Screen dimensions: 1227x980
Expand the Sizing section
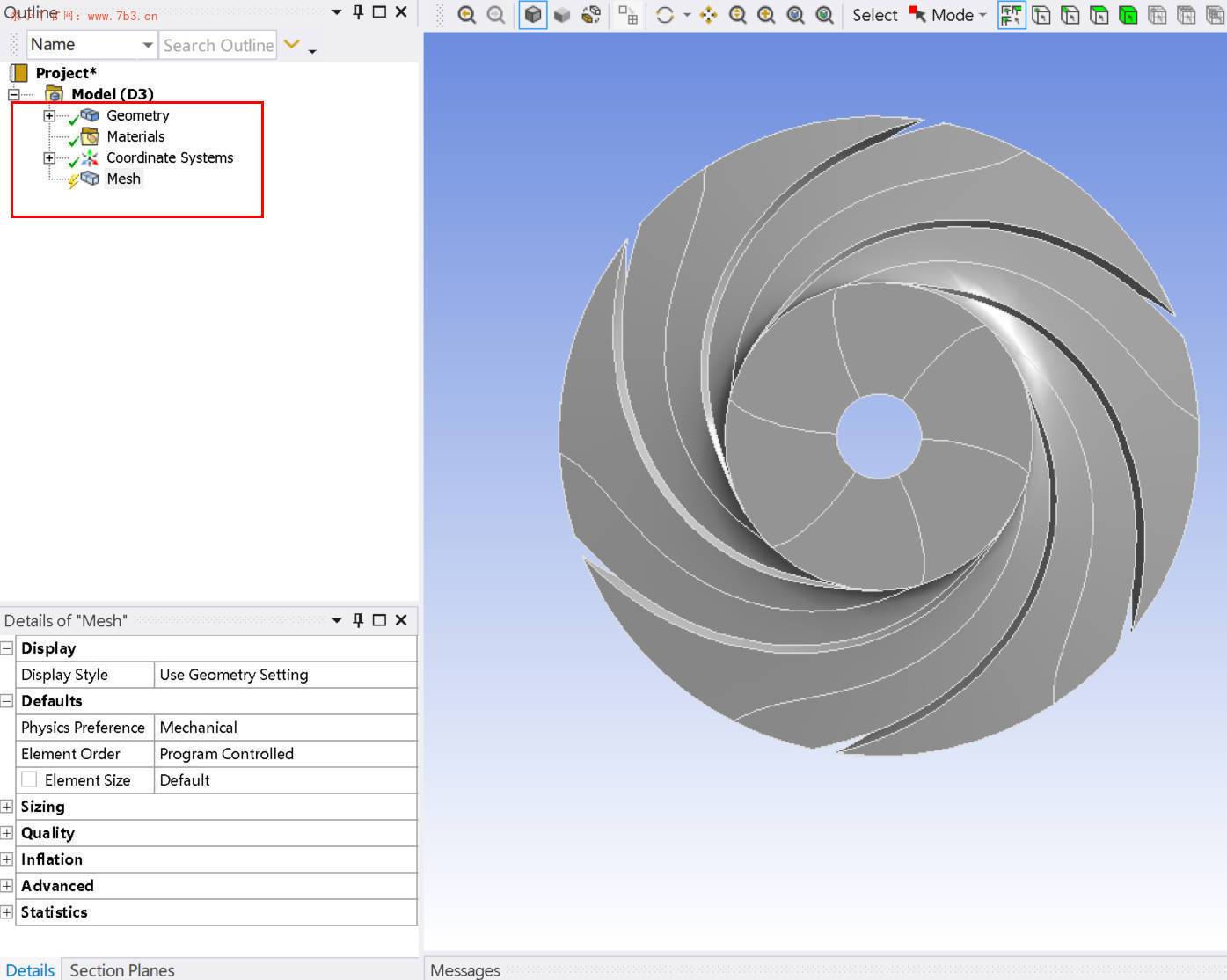[7, 807]
